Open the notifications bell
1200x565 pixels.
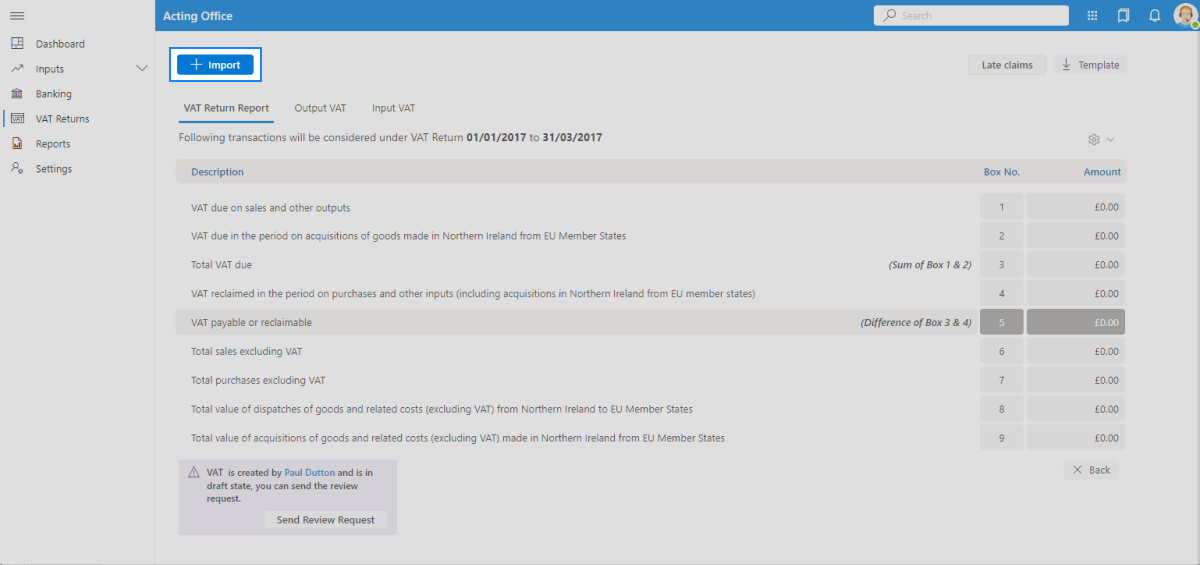[x=1154, y=16]
